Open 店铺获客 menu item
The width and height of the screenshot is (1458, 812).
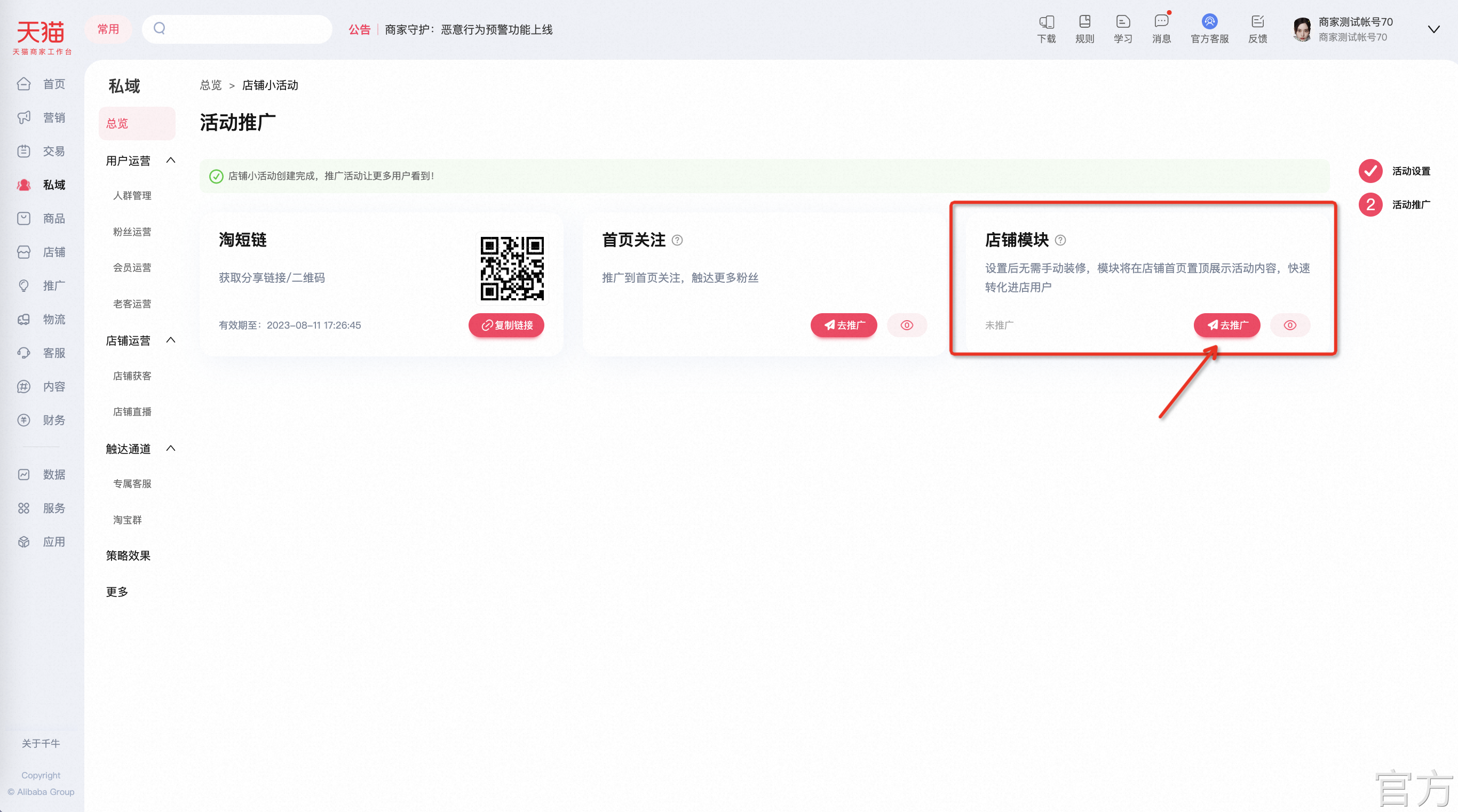[132, 375]
